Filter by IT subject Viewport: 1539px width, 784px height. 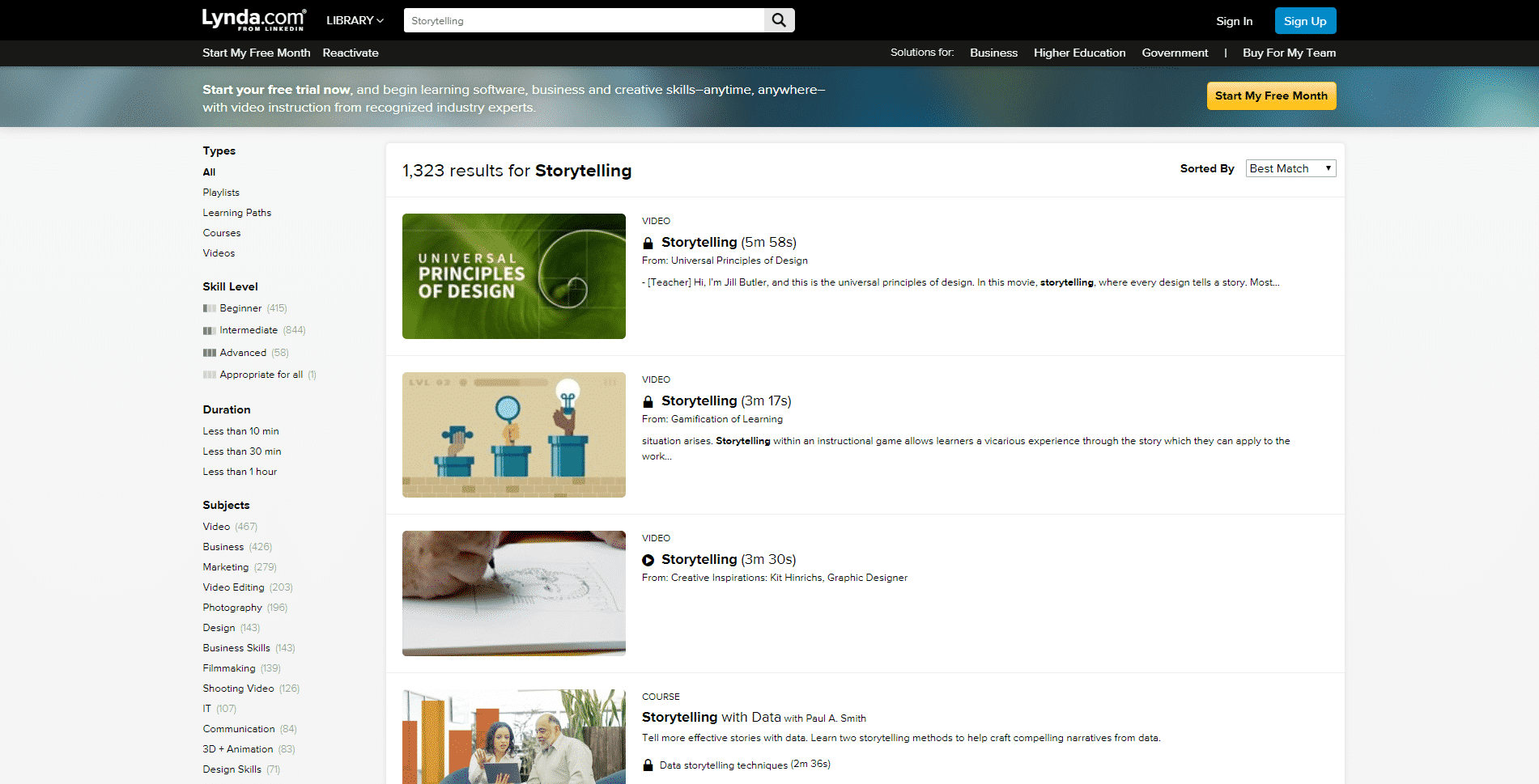coord(206,709)
